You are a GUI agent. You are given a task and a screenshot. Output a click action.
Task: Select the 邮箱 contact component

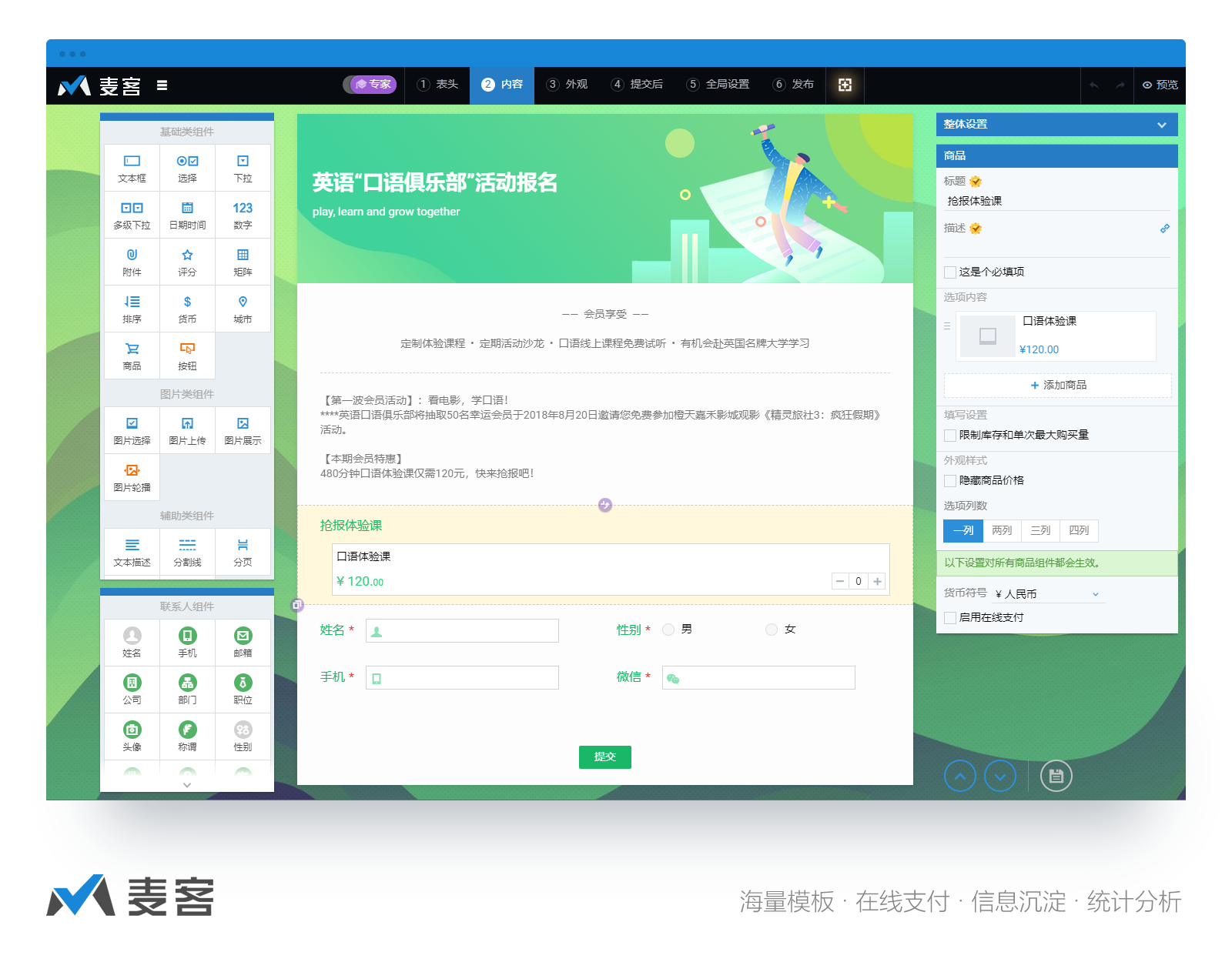[x=243, y=643]
